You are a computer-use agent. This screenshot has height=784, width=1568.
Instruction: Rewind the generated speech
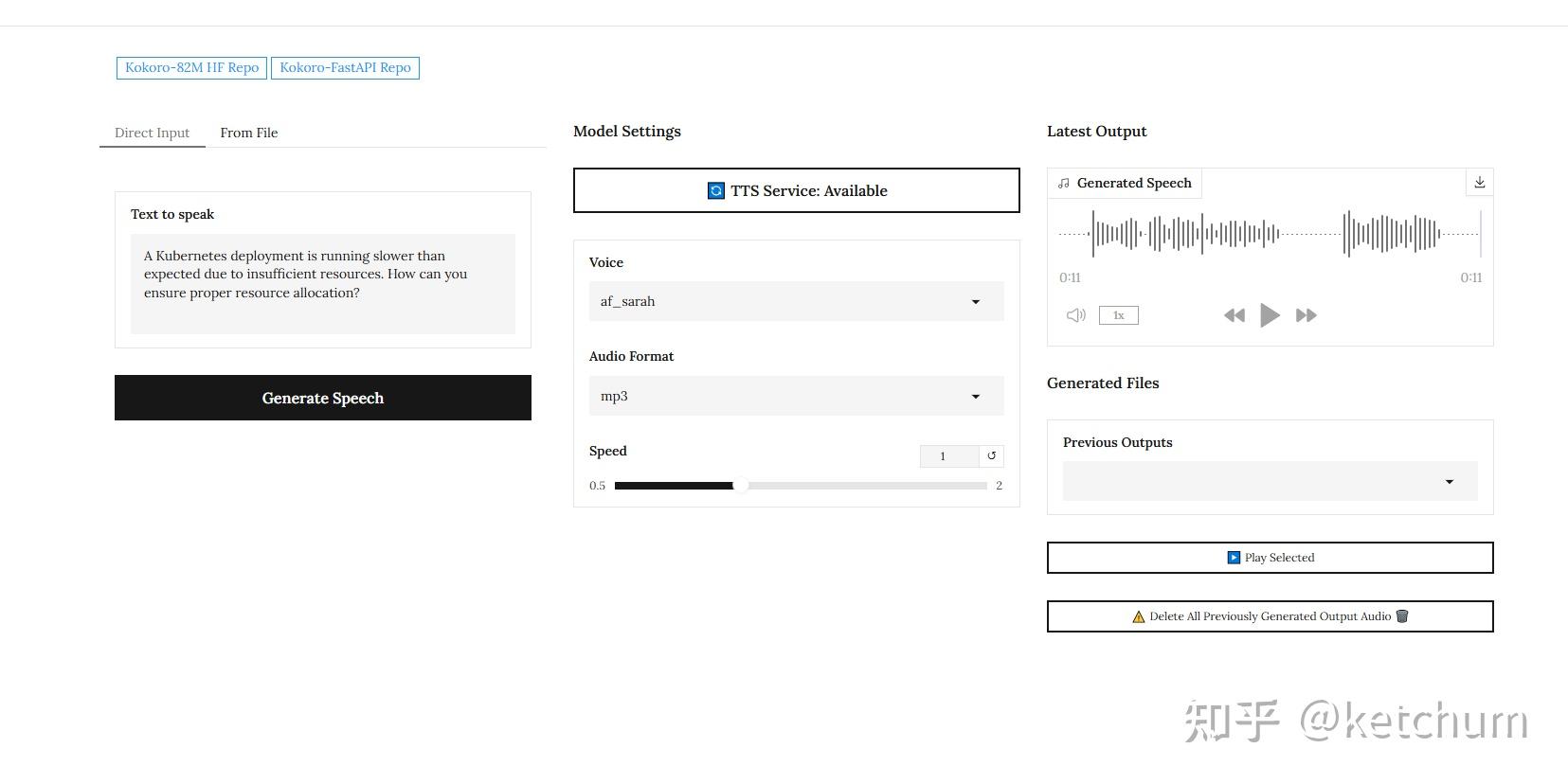click(x=1234, y=315)
